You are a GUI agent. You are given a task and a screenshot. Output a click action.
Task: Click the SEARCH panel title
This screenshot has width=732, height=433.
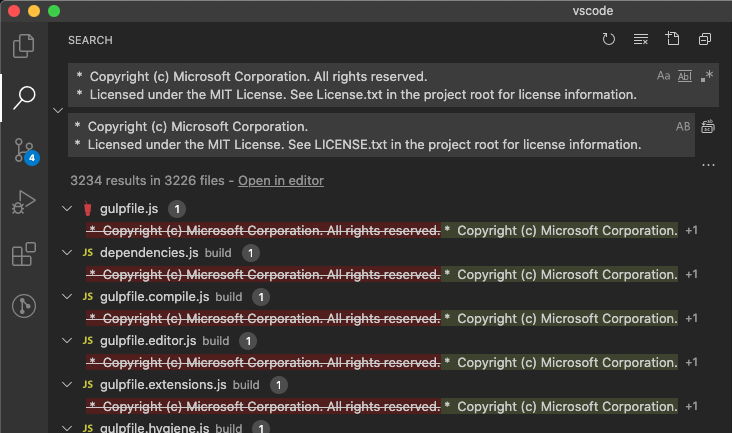coord(90,40)
